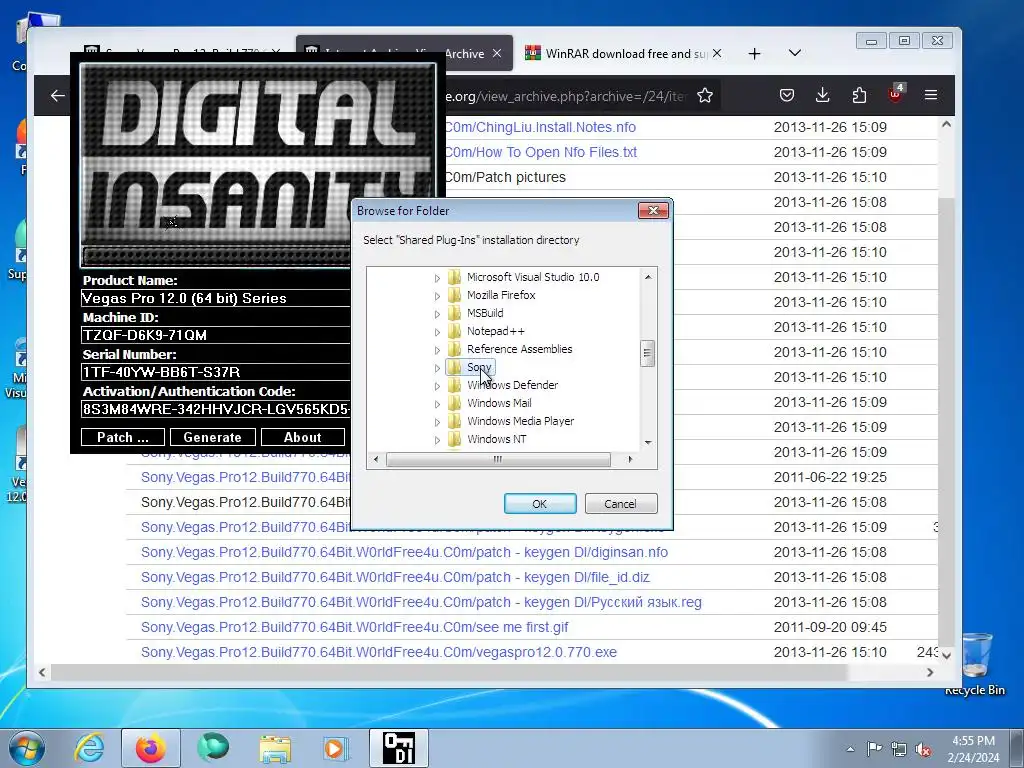Open the file_id.diz link
The image size is (1024, 768).
[395, 577]
